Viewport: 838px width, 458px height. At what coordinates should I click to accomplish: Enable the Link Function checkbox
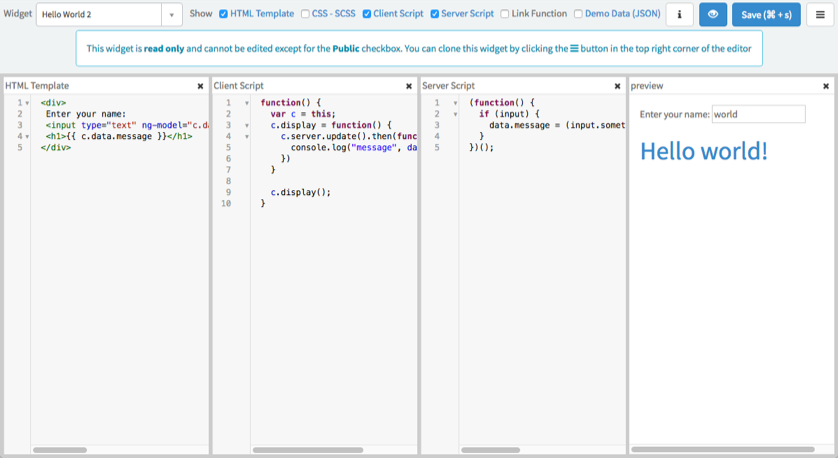[505, 14]
